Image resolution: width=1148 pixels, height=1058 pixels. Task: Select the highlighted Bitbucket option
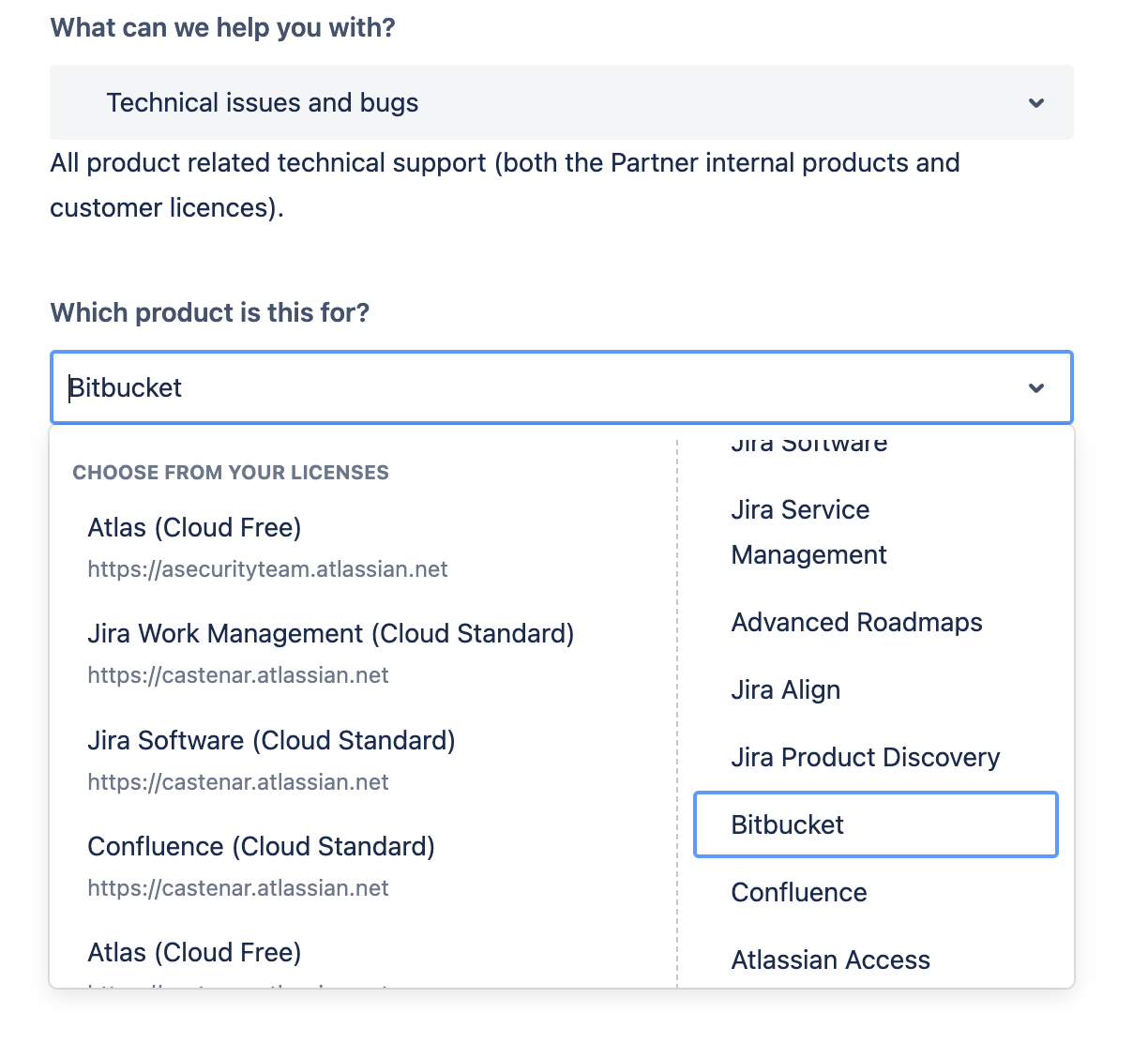click(875, 825)
